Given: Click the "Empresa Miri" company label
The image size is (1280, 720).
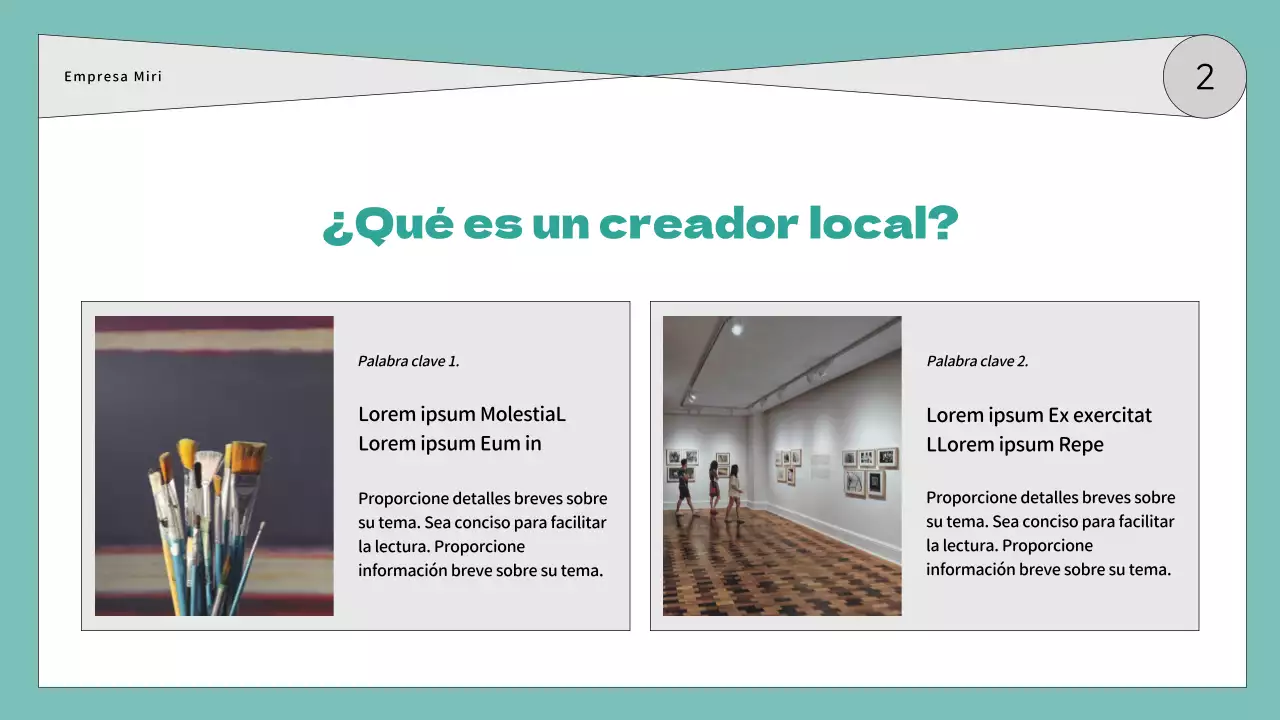Looking at the screenshot, I should click(x=113, y=77).
